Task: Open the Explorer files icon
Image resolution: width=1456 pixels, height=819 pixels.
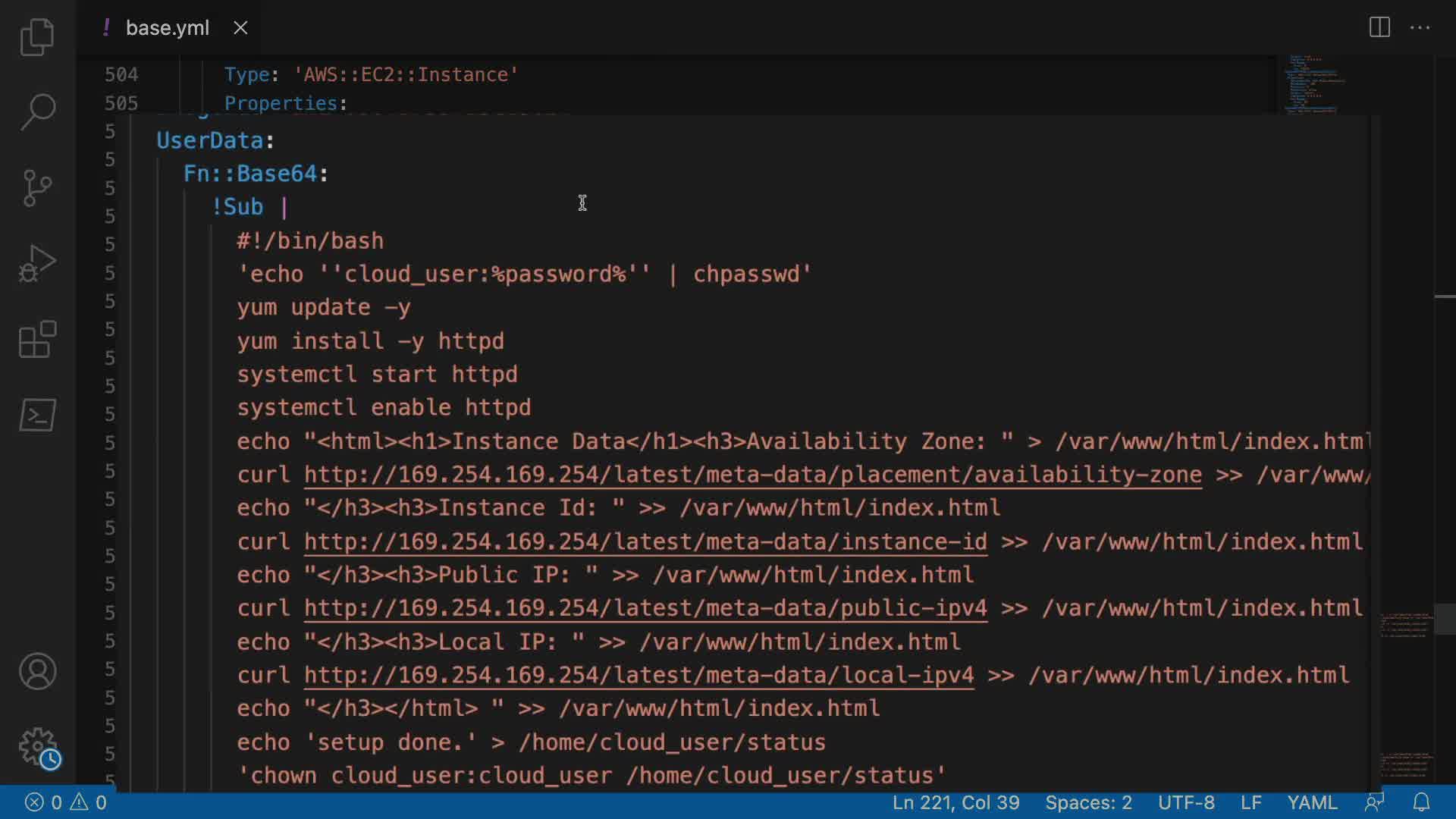Action: point(37,36)
